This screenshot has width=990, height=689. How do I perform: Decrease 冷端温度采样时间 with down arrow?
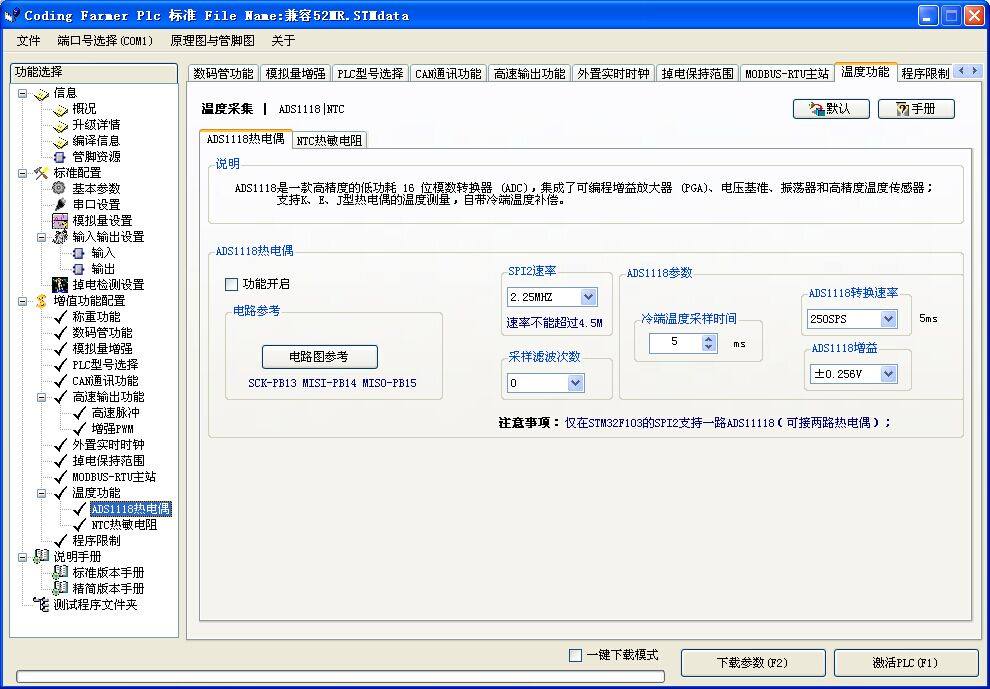tap(708, 348)
